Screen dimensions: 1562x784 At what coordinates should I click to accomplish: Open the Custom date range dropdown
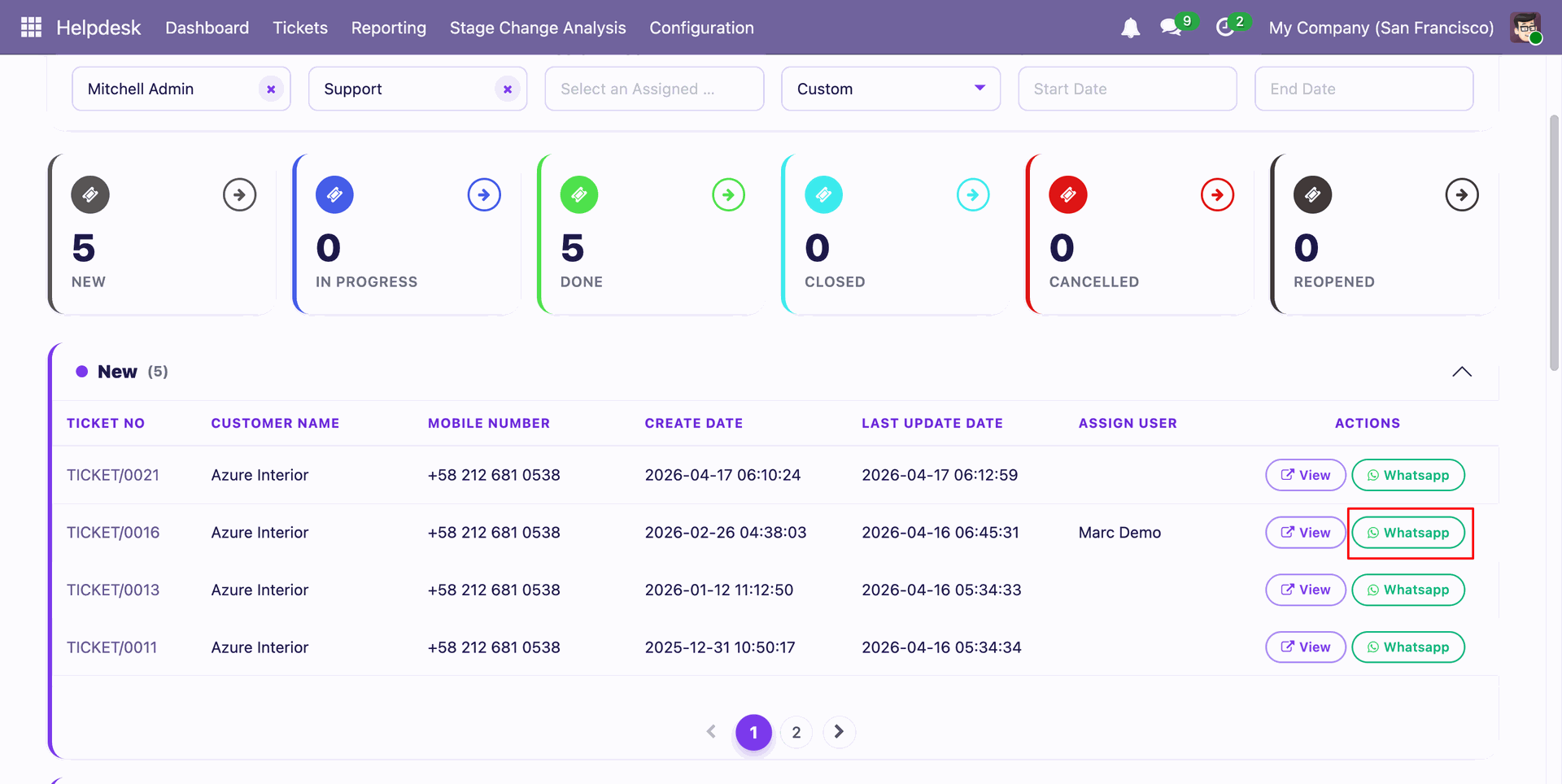click(891, 89)
